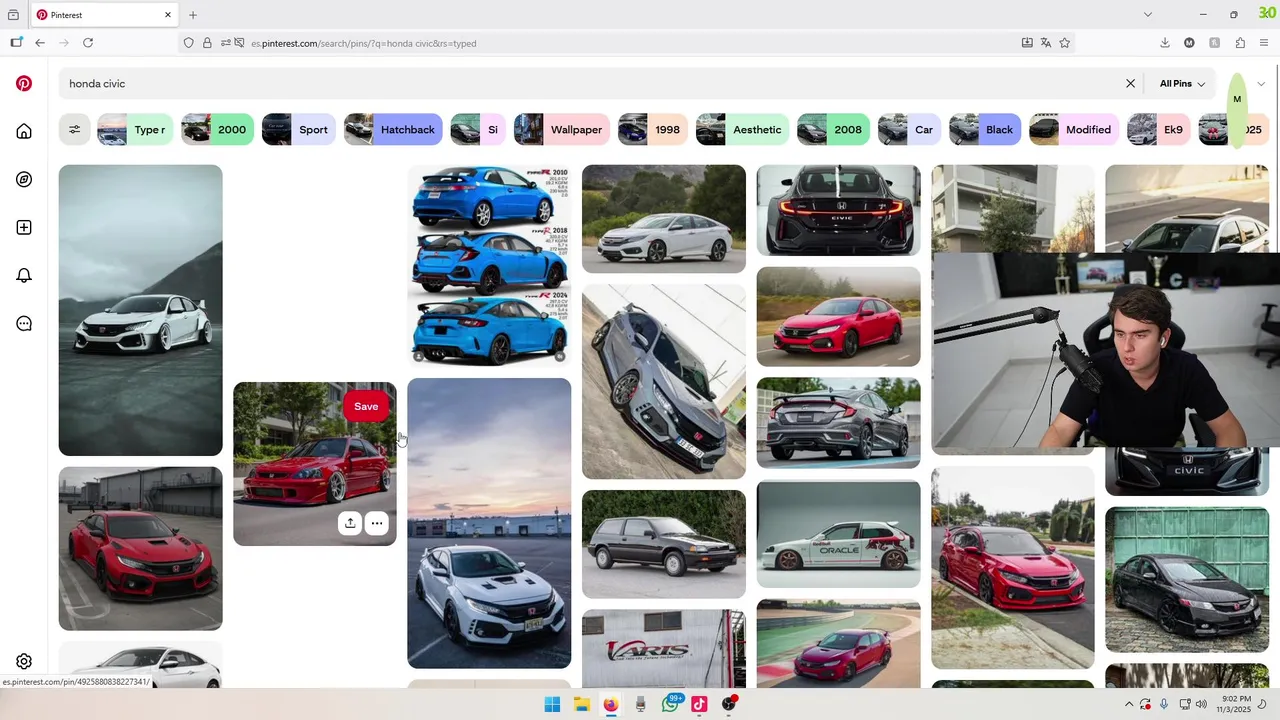Select the Modified filter chip
Image resolution: width=1280 pixels, height=720 pixels.
tap(1074, 130)
